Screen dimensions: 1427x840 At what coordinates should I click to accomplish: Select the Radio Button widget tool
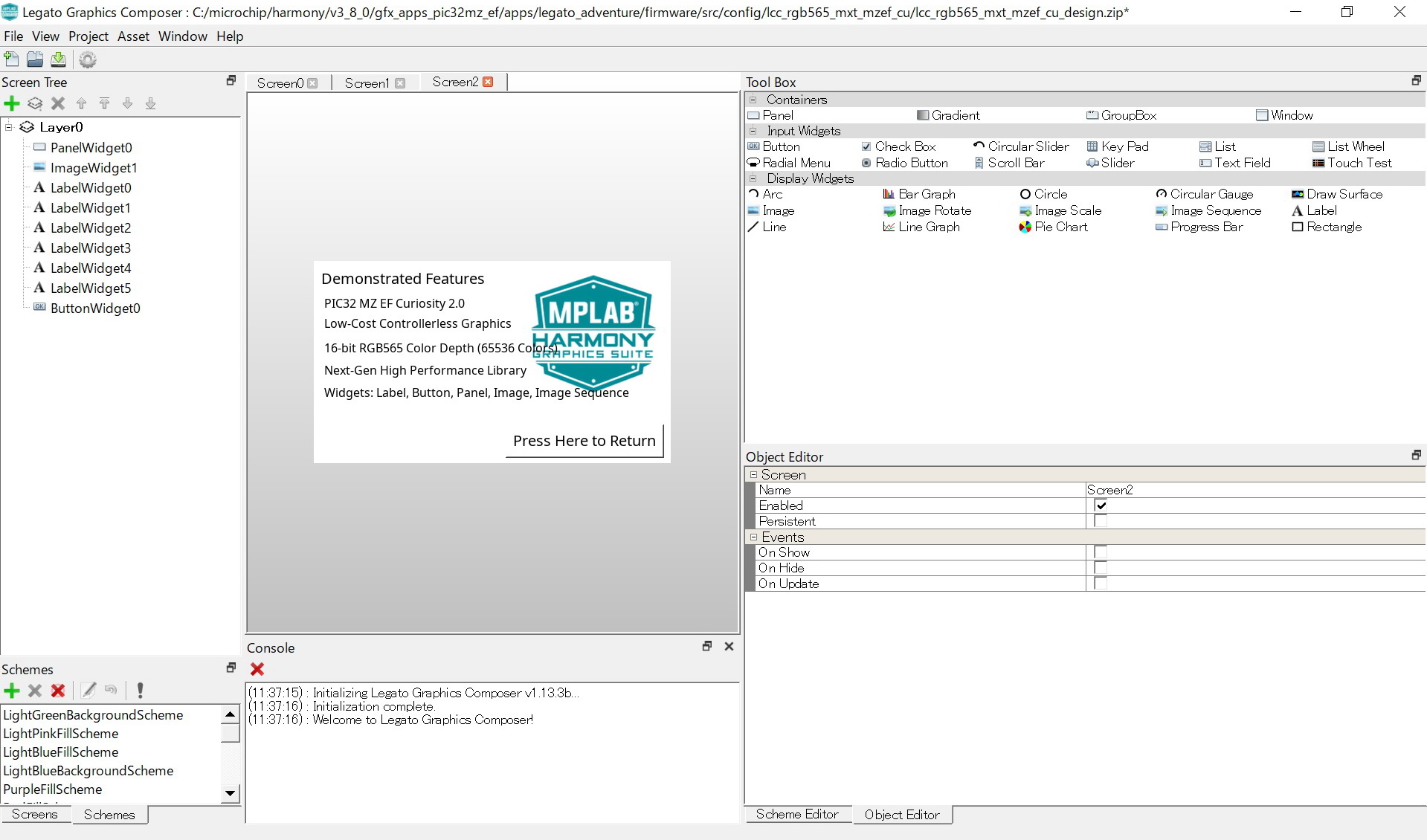(x=904, y=163)
